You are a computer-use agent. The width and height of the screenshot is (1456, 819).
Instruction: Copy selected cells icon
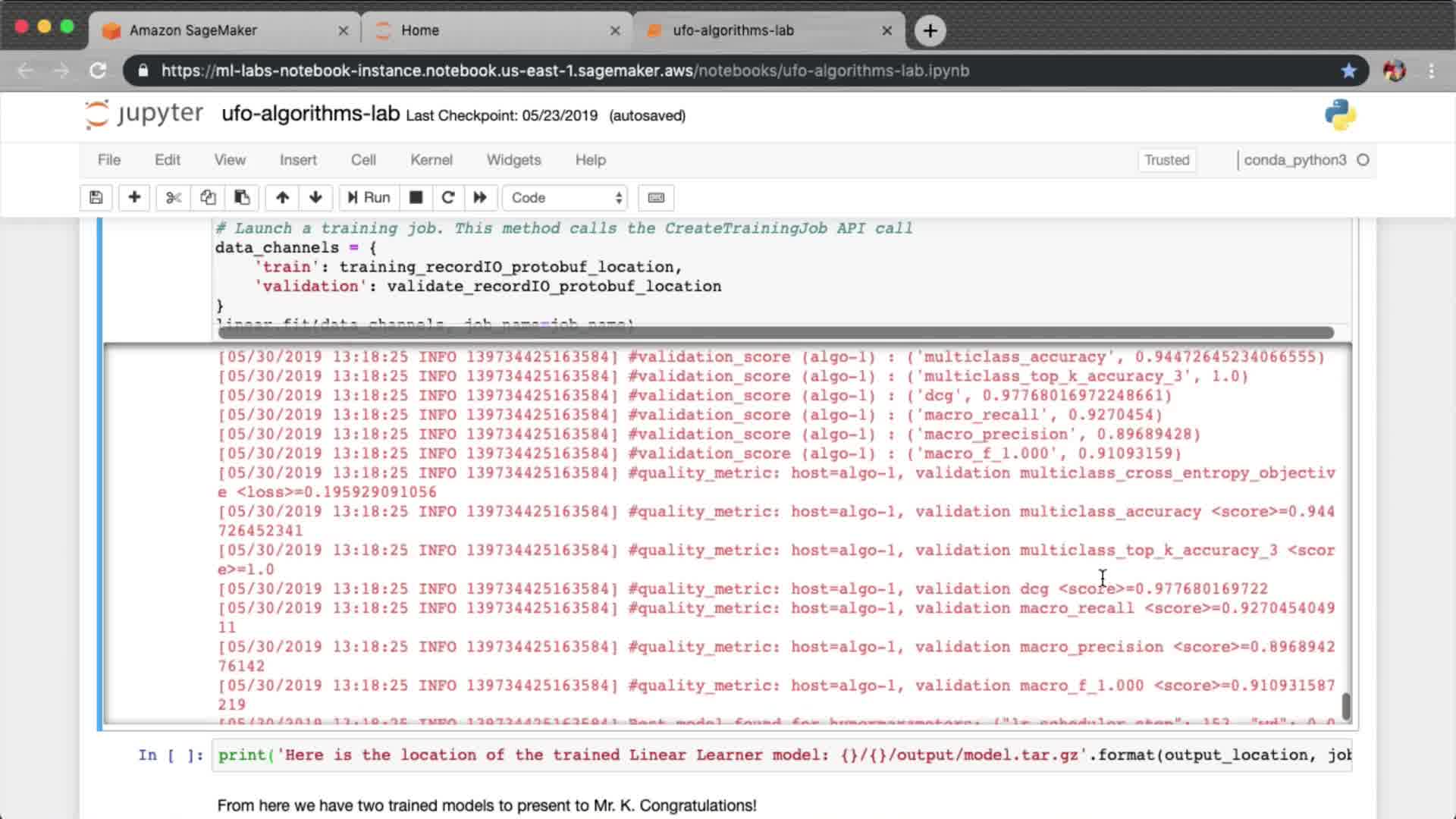coord(208,198)
